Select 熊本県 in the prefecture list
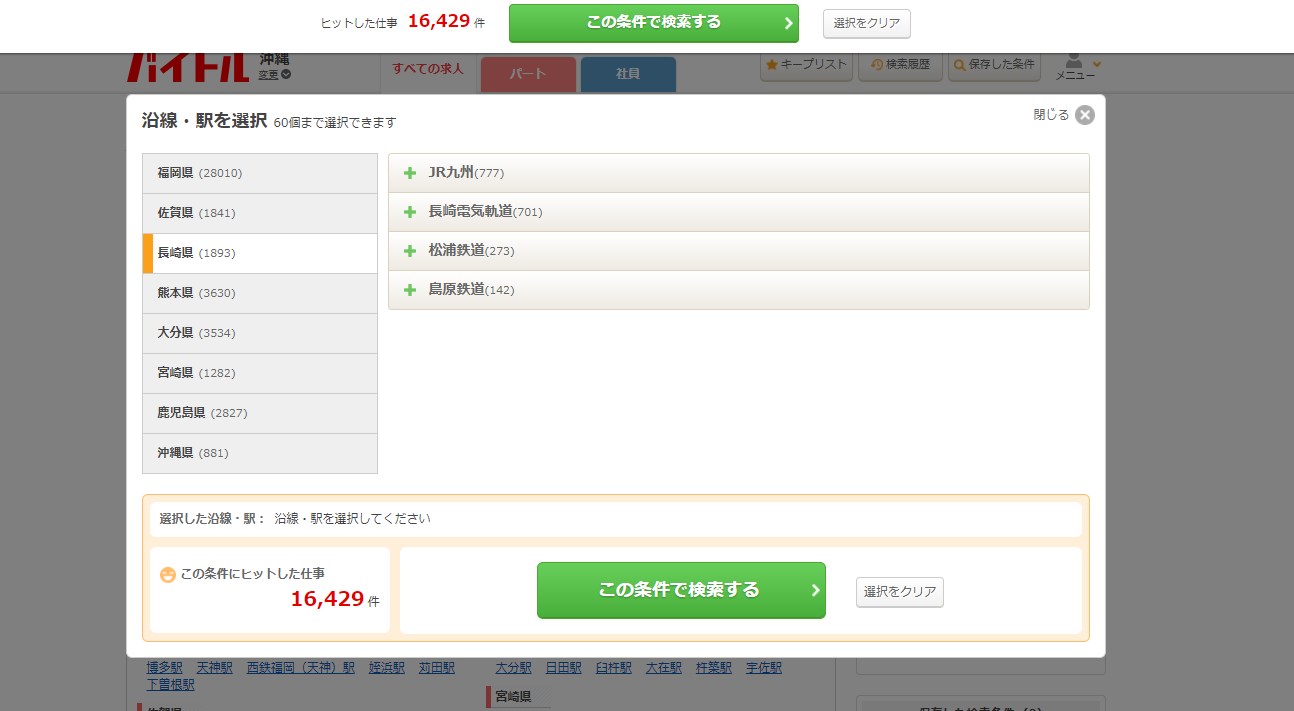This screenshot has width=1294, height=711. coord(260,293)
